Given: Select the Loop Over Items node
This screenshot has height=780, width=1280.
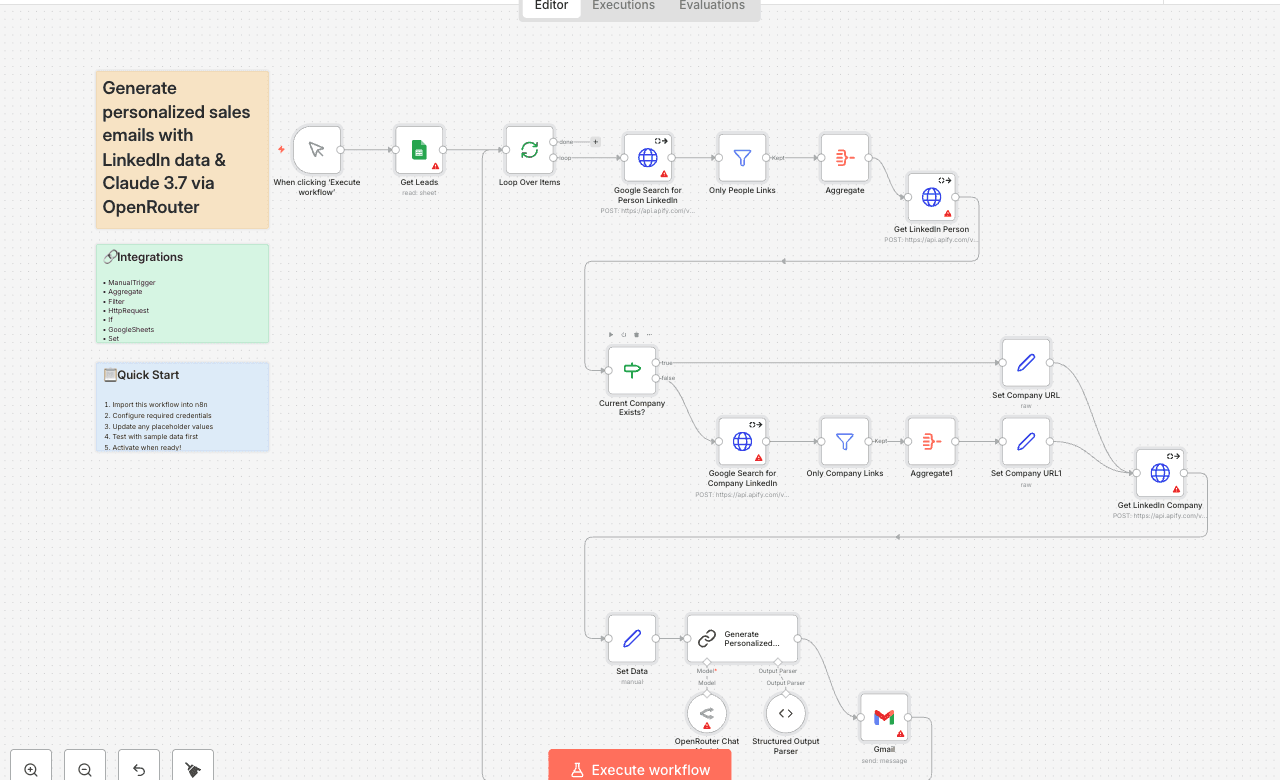Looking at the screenshot, I should point(529,149).
